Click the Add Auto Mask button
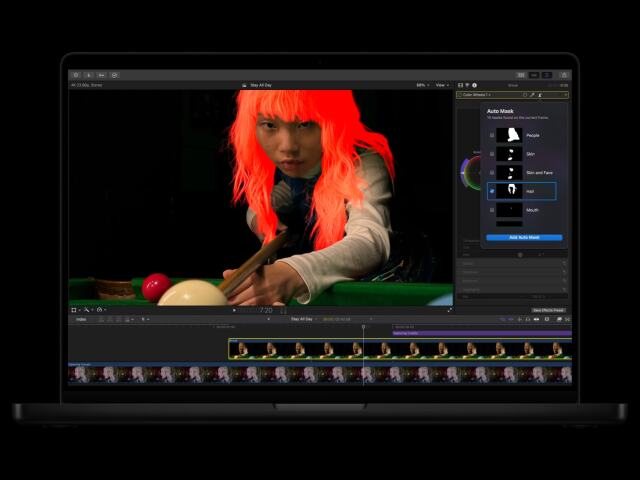 [x=524, y=237]
